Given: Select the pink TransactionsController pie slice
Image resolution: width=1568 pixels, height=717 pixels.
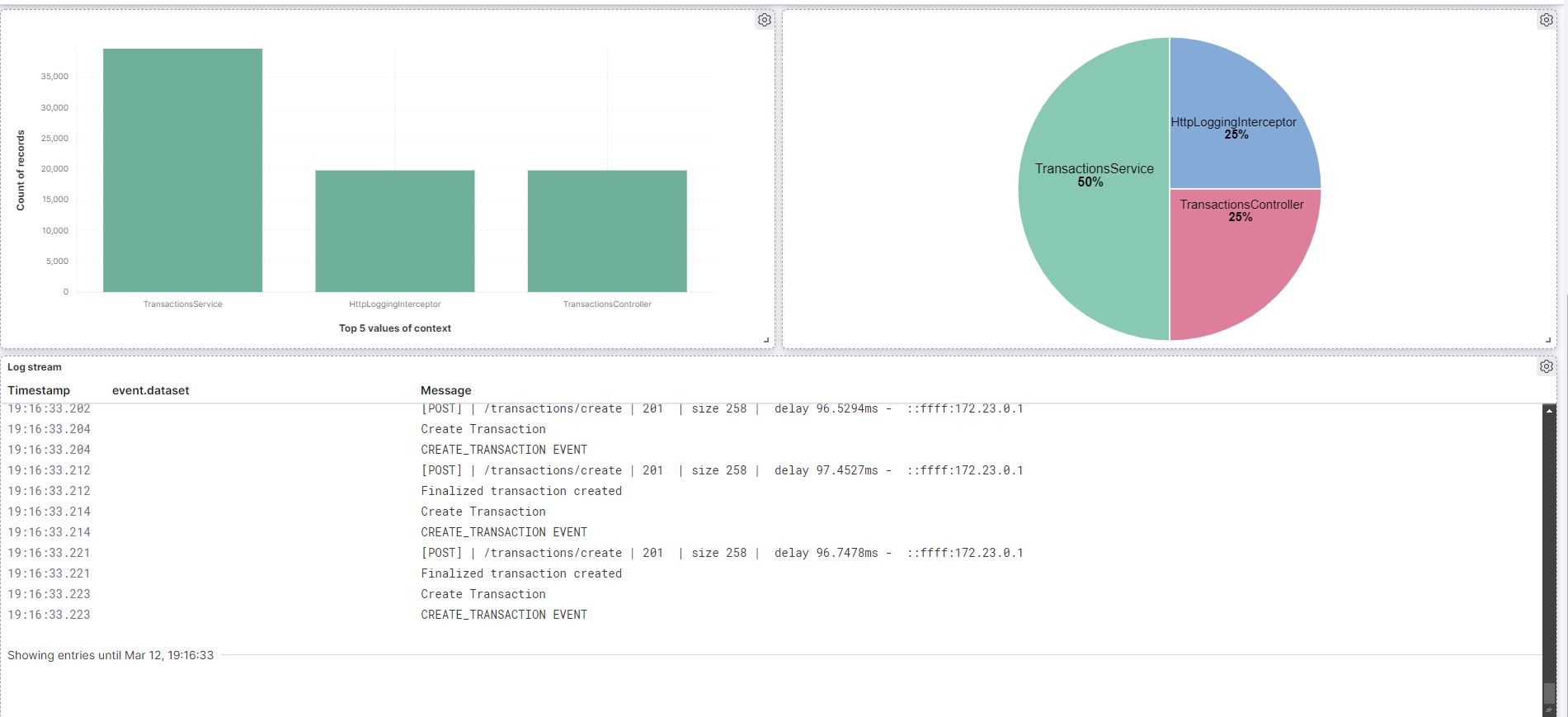Looking at the screenshot, I should tap(1245, 264).
